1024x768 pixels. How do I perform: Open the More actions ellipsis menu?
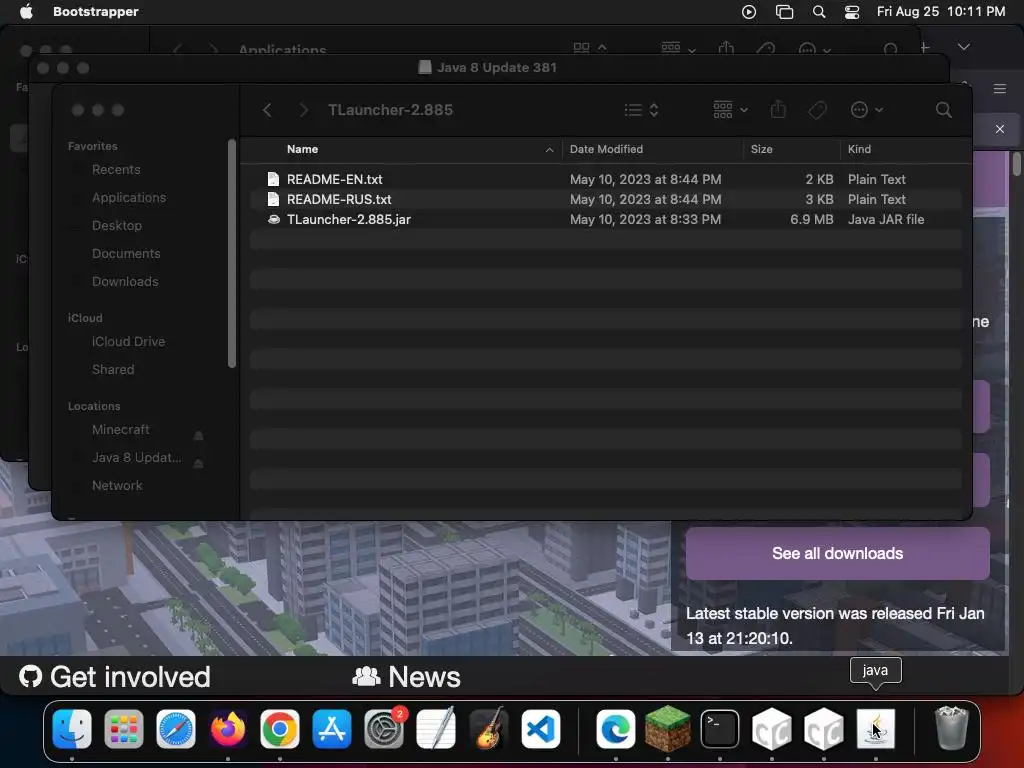click(867, 110)
